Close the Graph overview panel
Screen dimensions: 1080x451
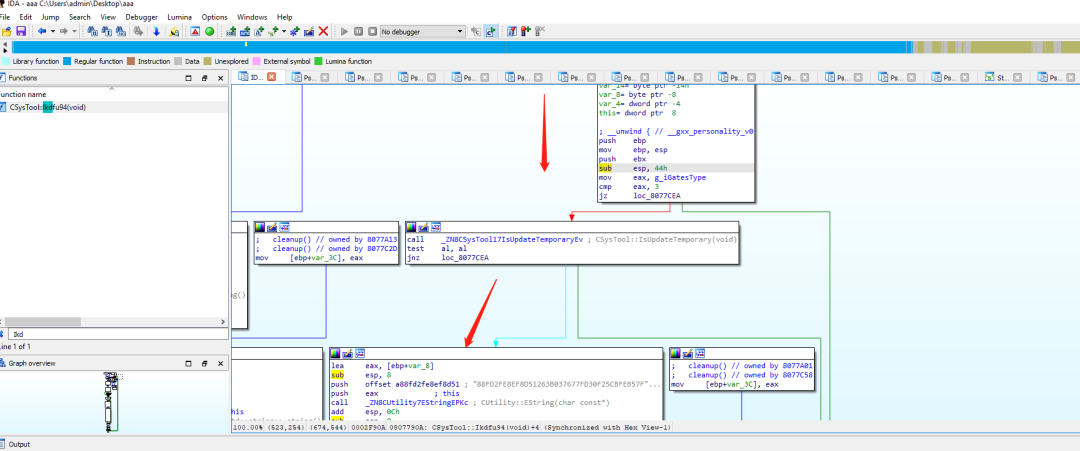[220, 364]
